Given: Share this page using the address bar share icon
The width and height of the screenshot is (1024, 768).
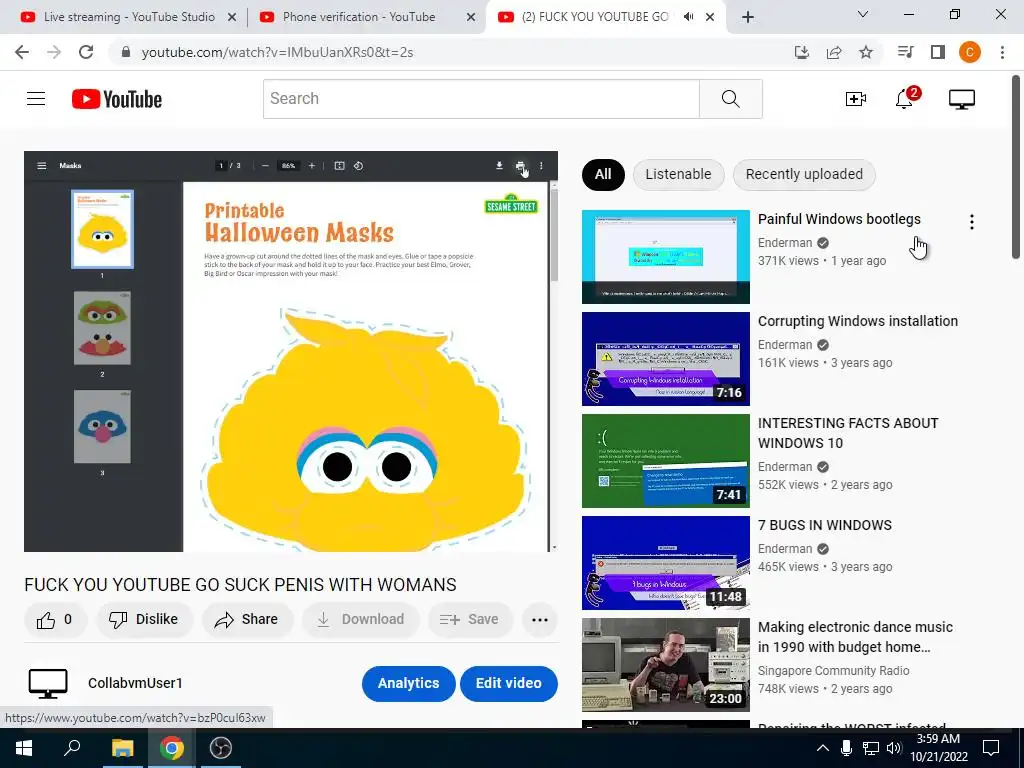Looking at the screenshot, I should point(834,52).
